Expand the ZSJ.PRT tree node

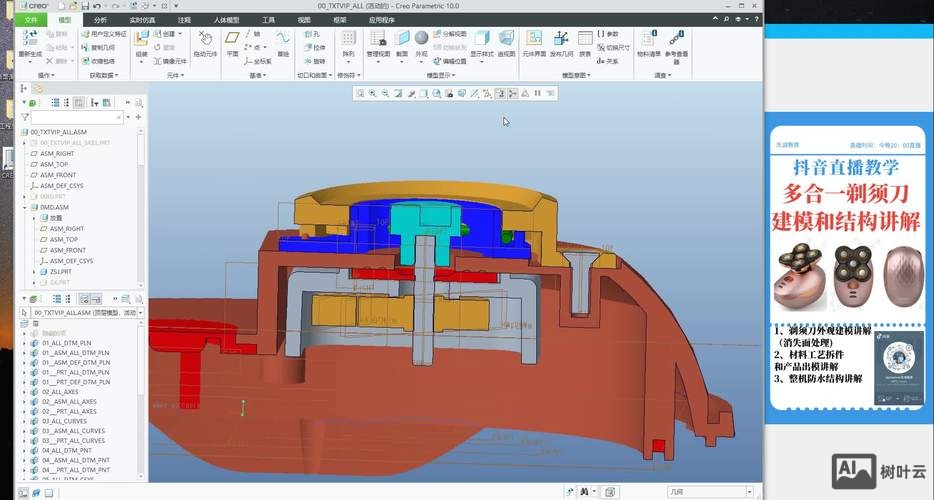[34, 271]
